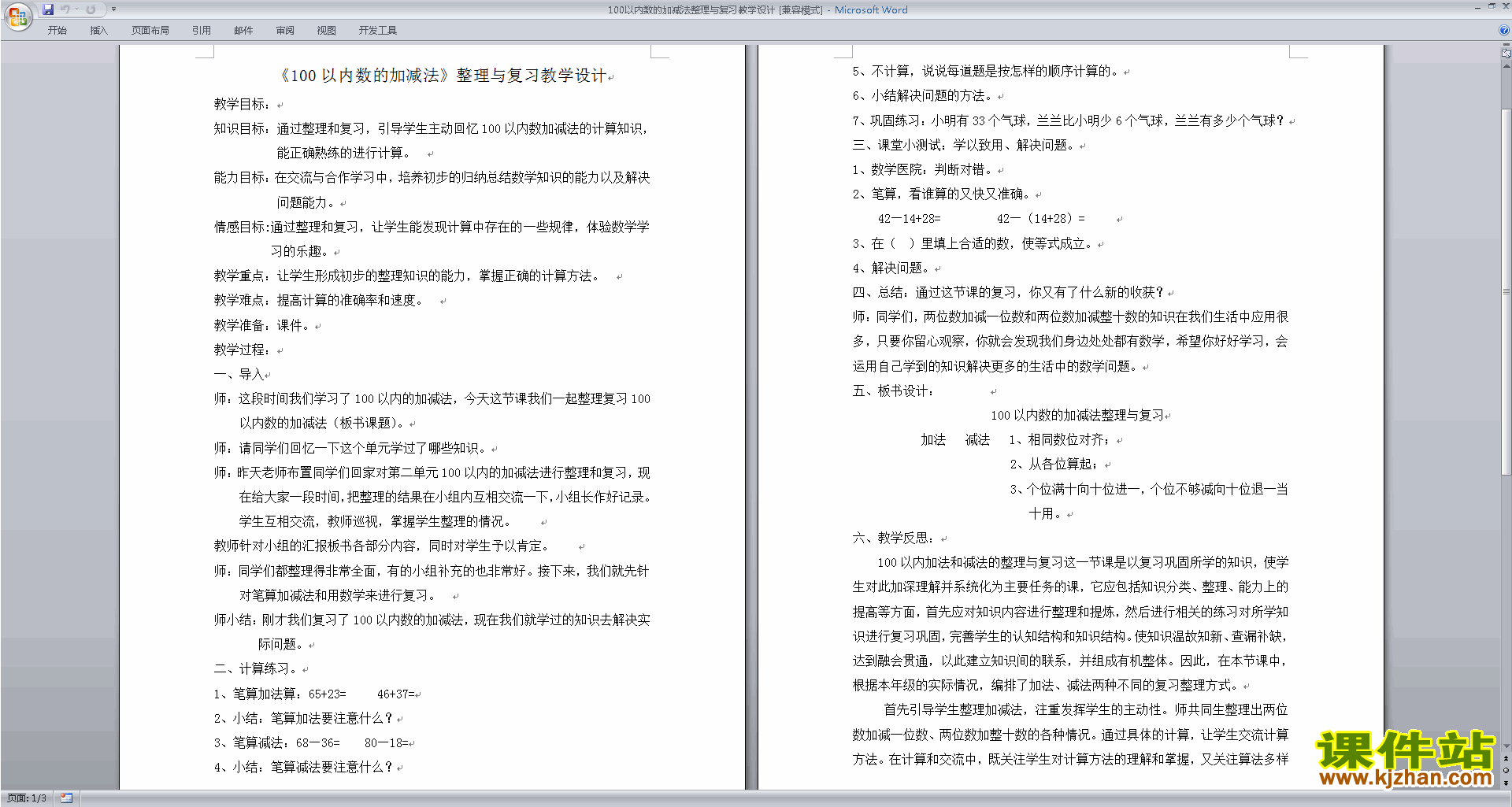
Task: Click the document title 《100以内数的加减法》整理与复习教学设计
Action: pos(443,76)
